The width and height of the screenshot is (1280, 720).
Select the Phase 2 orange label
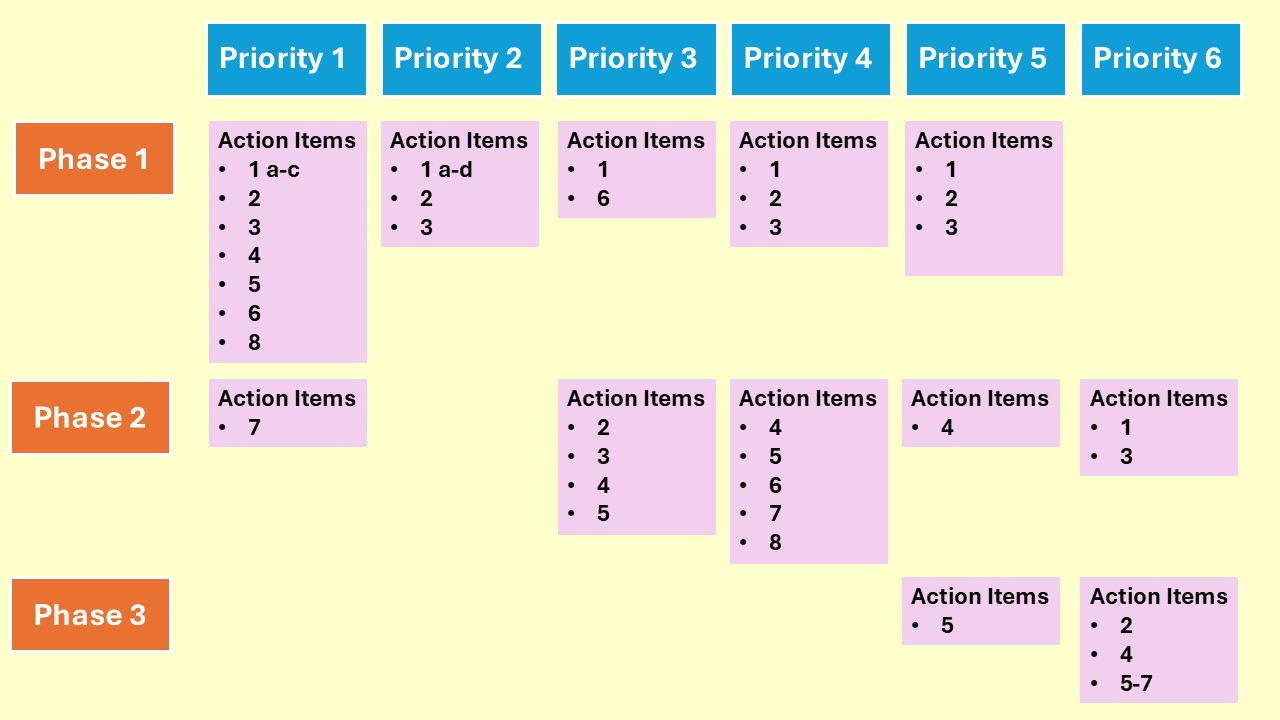[x=91, y=417]
